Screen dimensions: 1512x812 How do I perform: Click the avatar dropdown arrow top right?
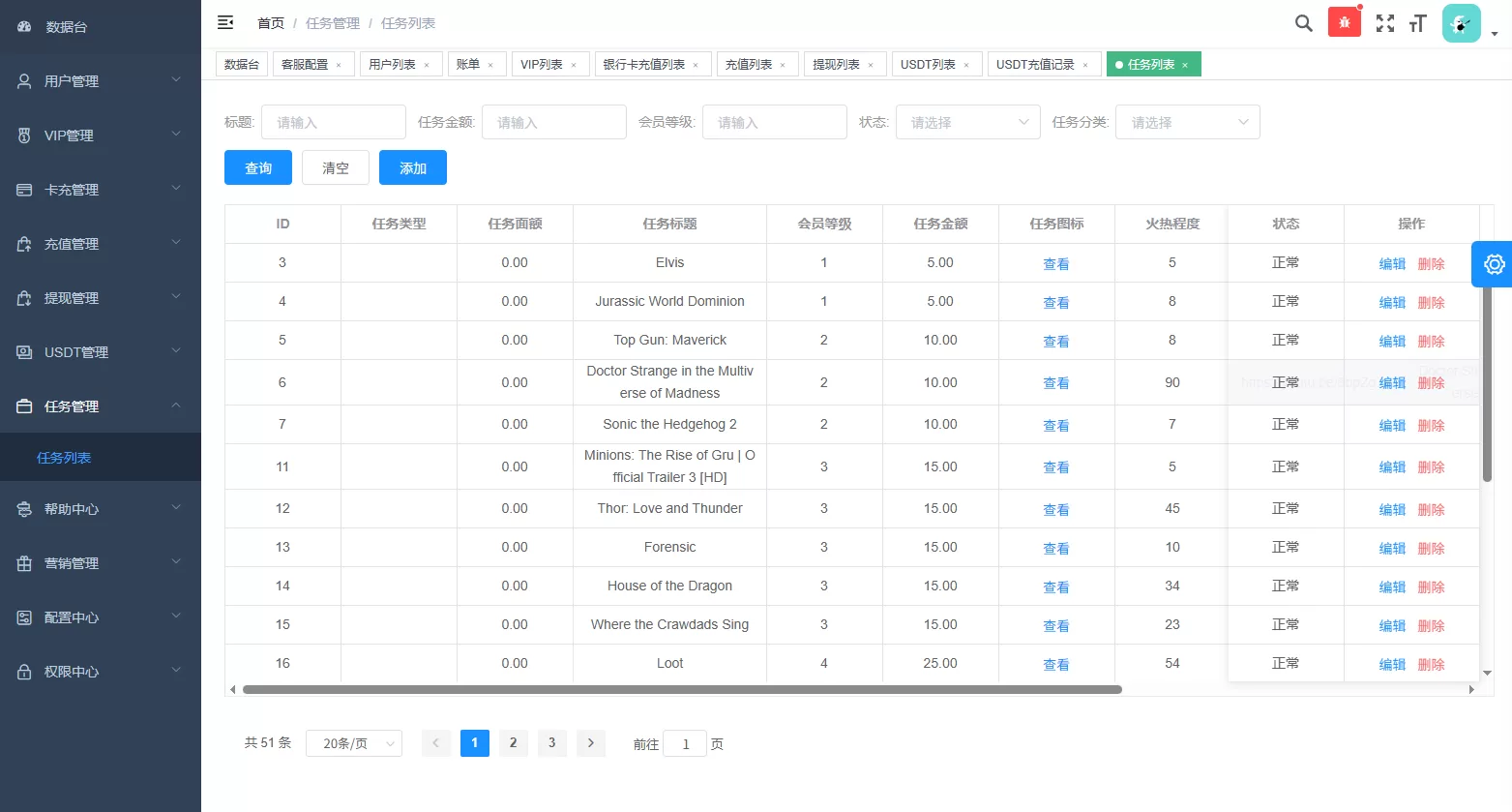[1495, 33]
